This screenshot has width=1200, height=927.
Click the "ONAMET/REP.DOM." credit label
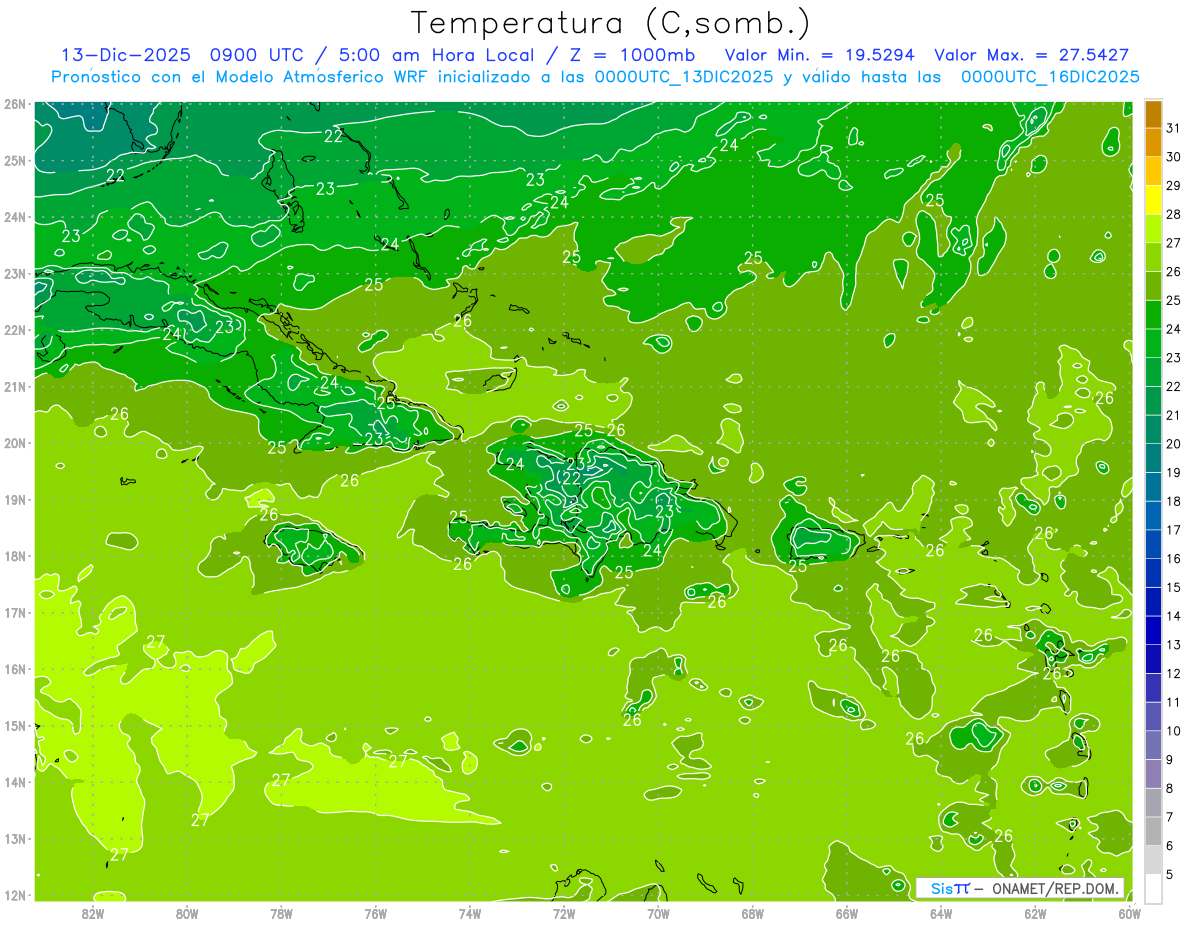(1055, 888)
